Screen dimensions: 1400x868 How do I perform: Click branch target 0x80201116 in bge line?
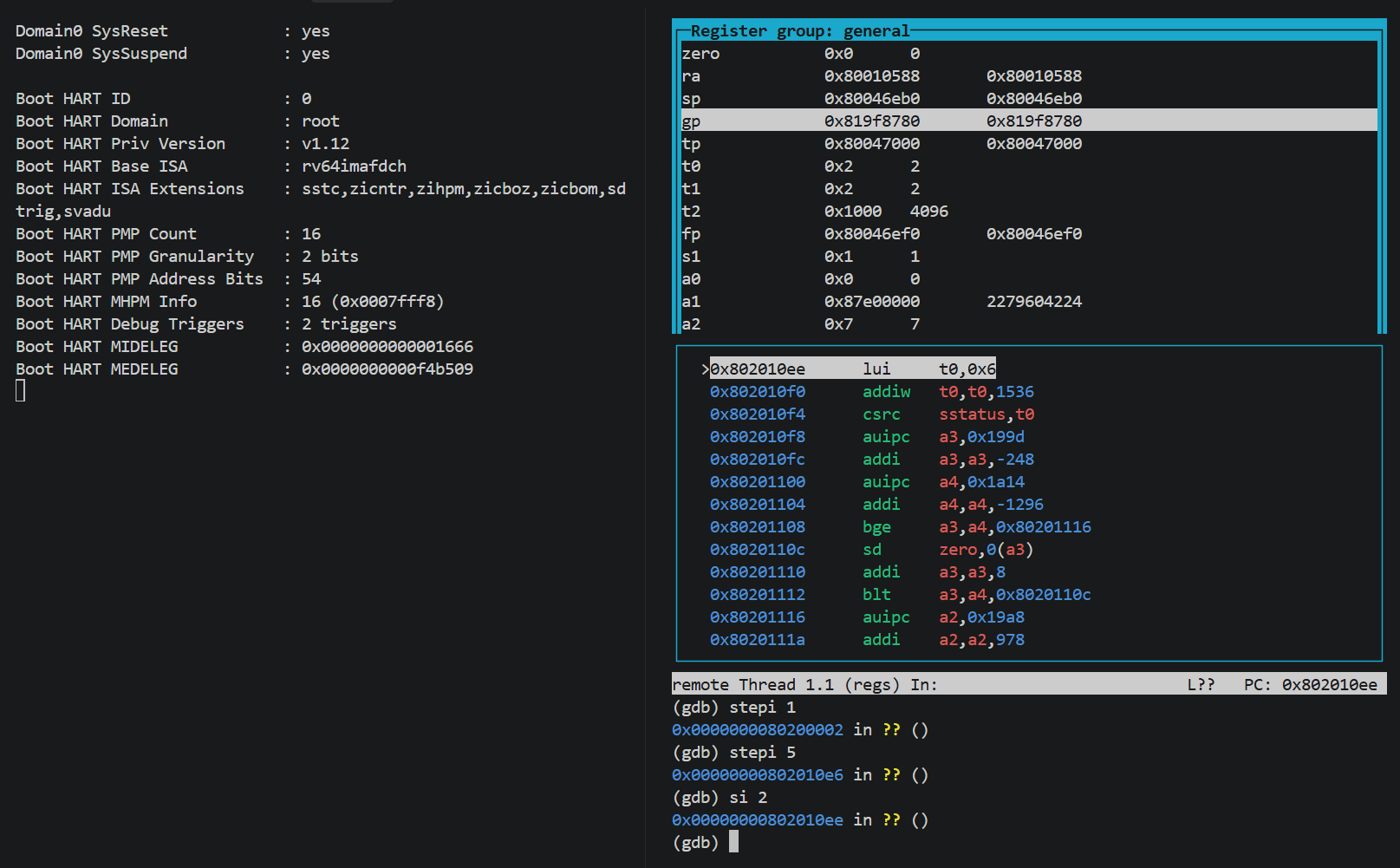[1044, 527]
